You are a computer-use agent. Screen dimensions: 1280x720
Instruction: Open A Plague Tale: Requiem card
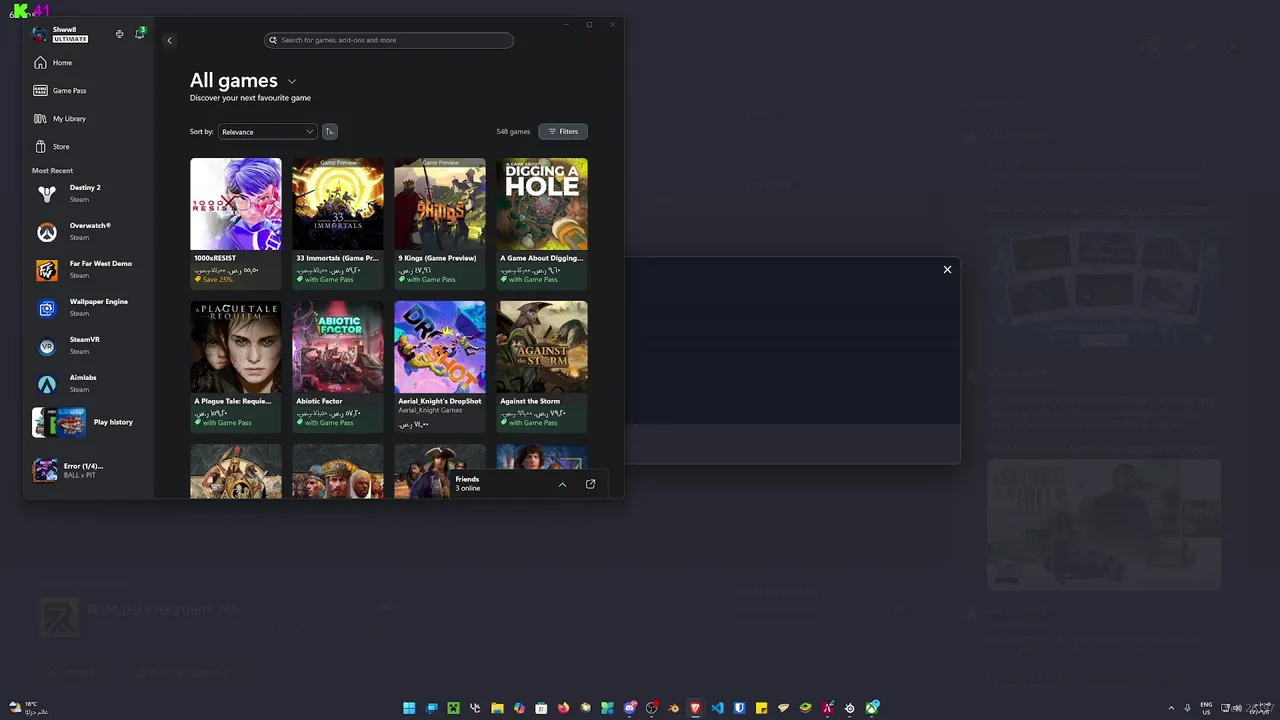(236, 366)
